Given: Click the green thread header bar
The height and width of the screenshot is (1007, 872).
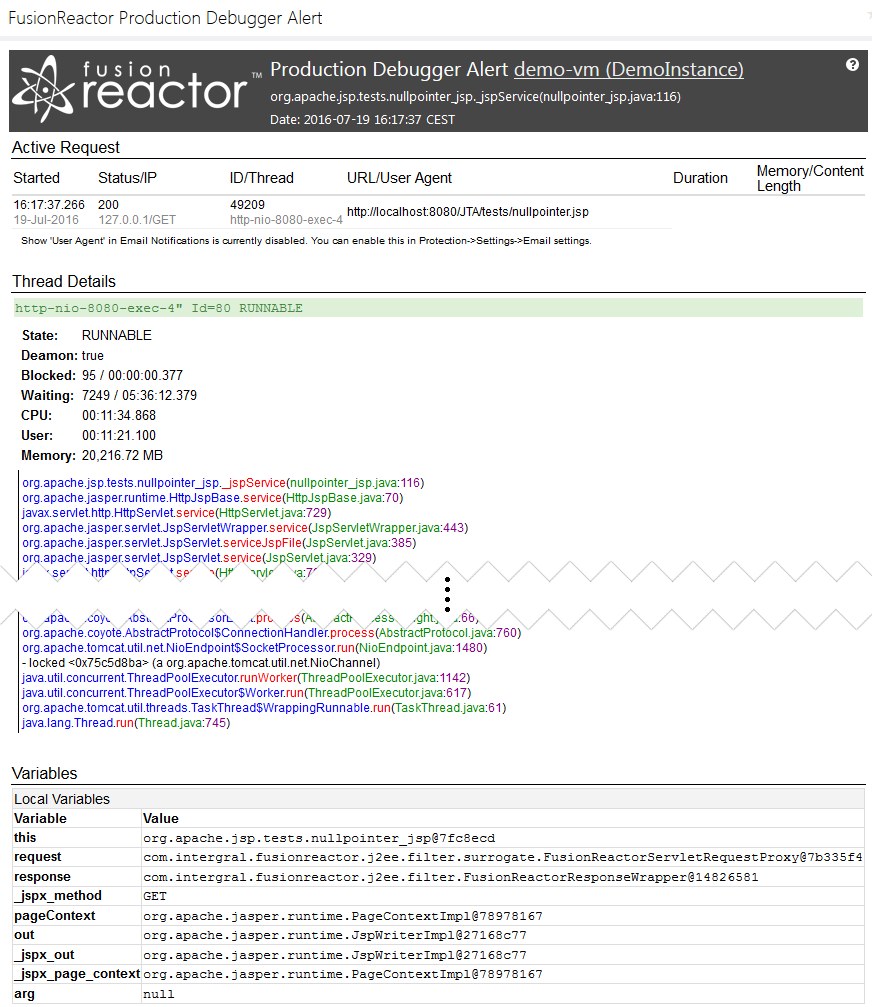Looking at the screenshot, I should tap(438, 308).
